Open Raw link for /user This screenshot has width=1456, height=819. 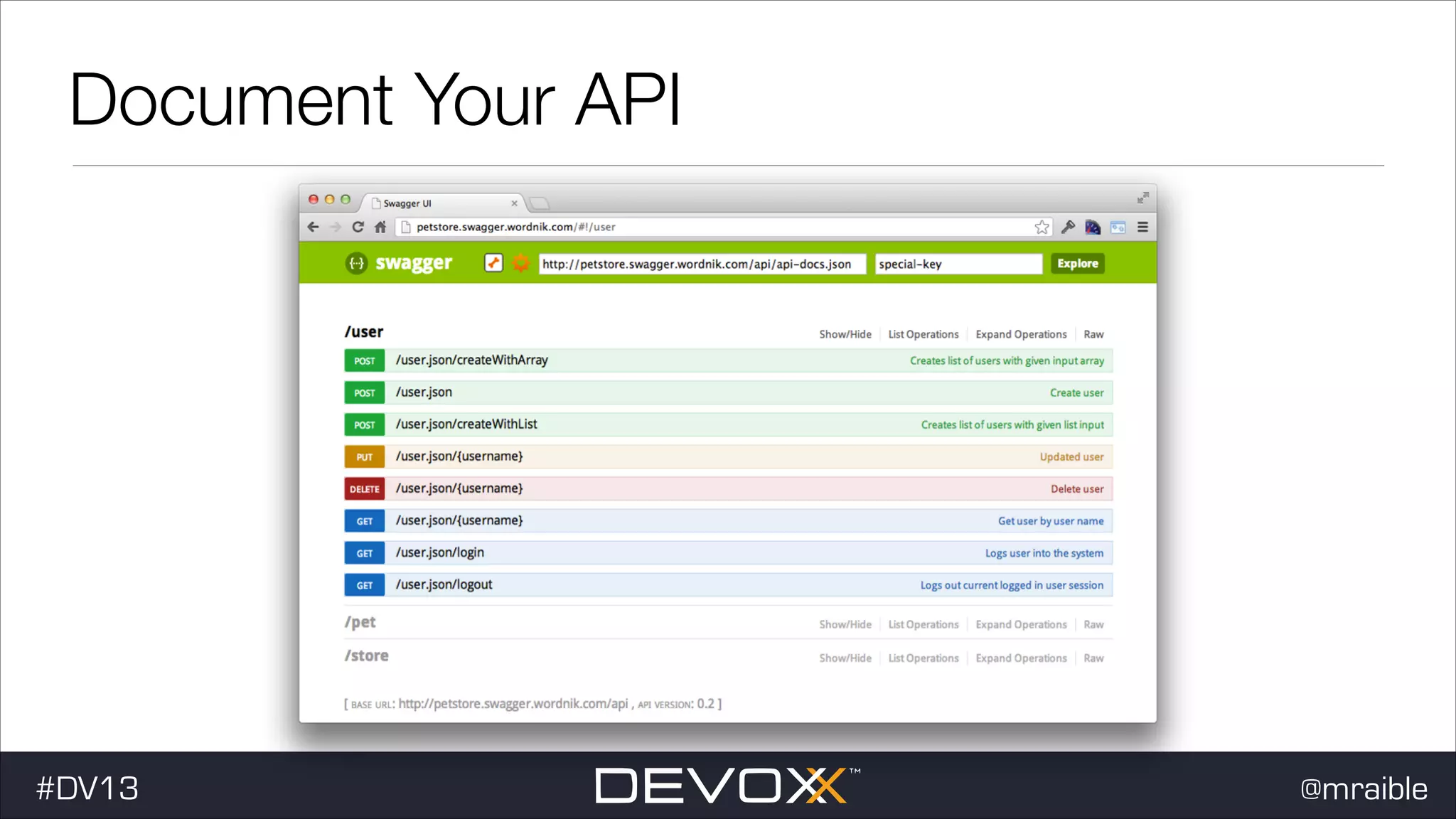coord(1093,334)
